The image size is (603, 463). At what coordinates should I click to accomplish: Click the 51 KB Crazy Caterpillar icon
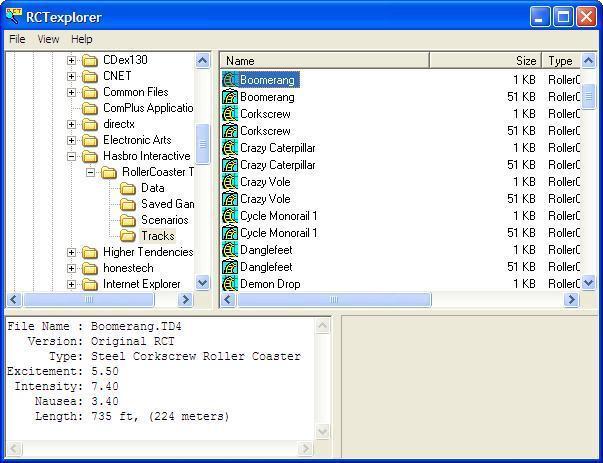coord(230,165)
